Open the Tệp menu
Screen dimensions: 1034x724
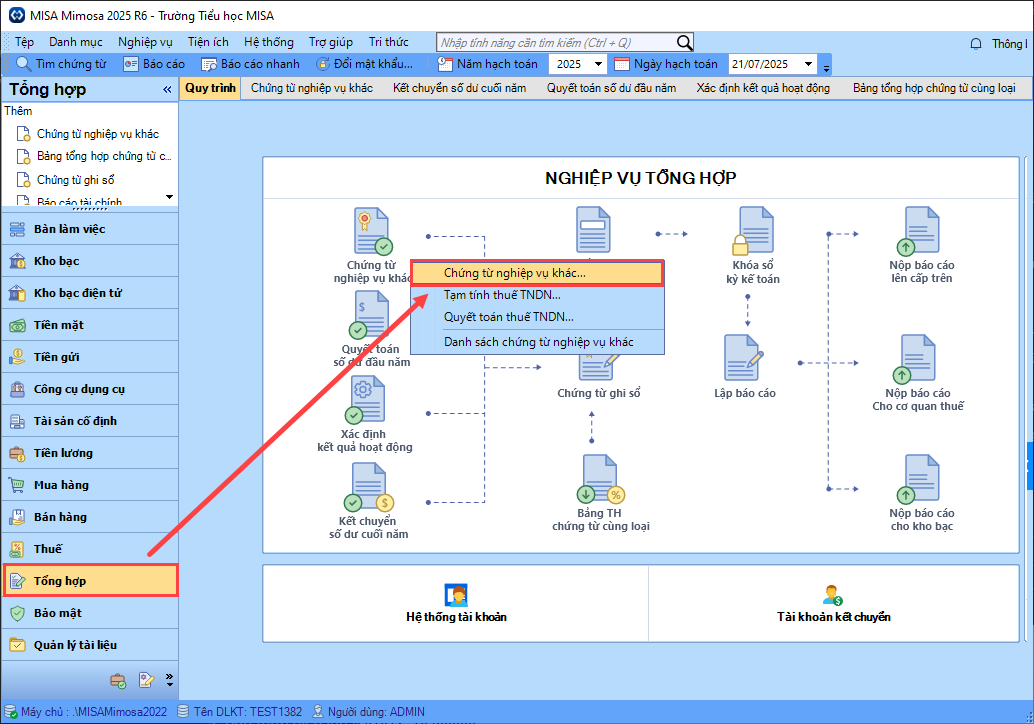click(x=24, y=42)
